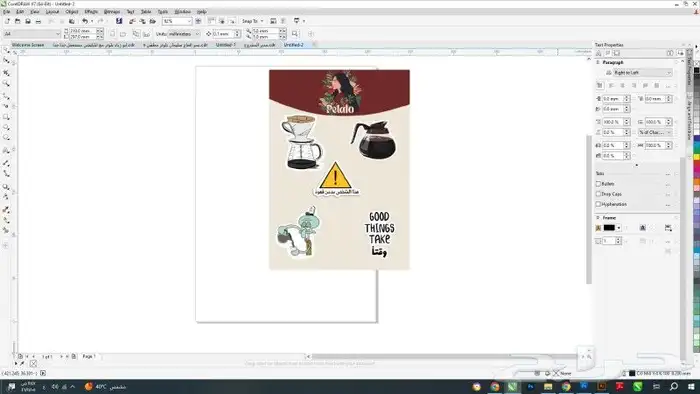Click the Save icon in toolbar
Screen dimensions: 700x394
point(28,21)
